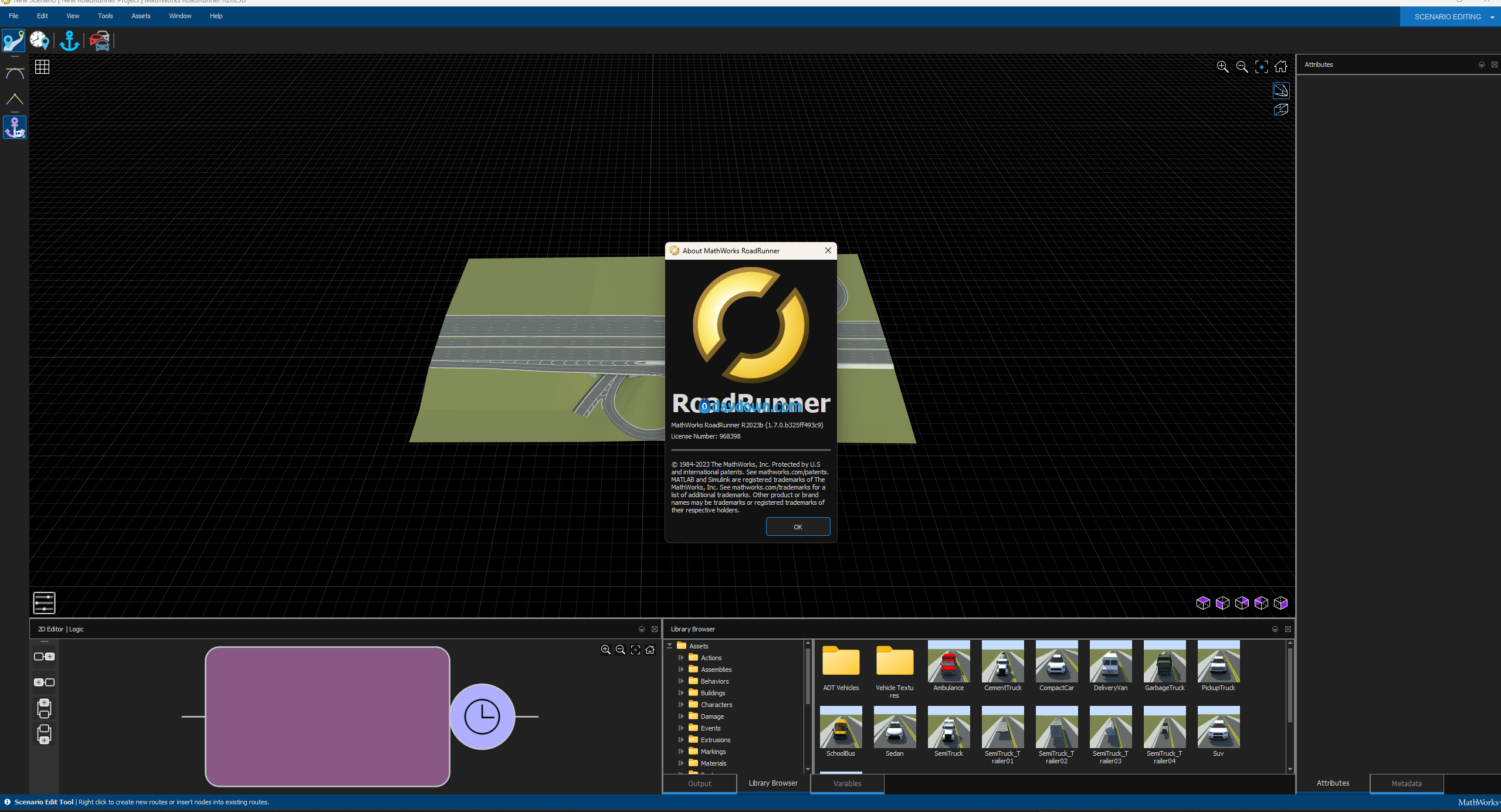Open the Assets menu
Image resolution: width=1501 pixels, height=812 pixels.
(141, 16)
